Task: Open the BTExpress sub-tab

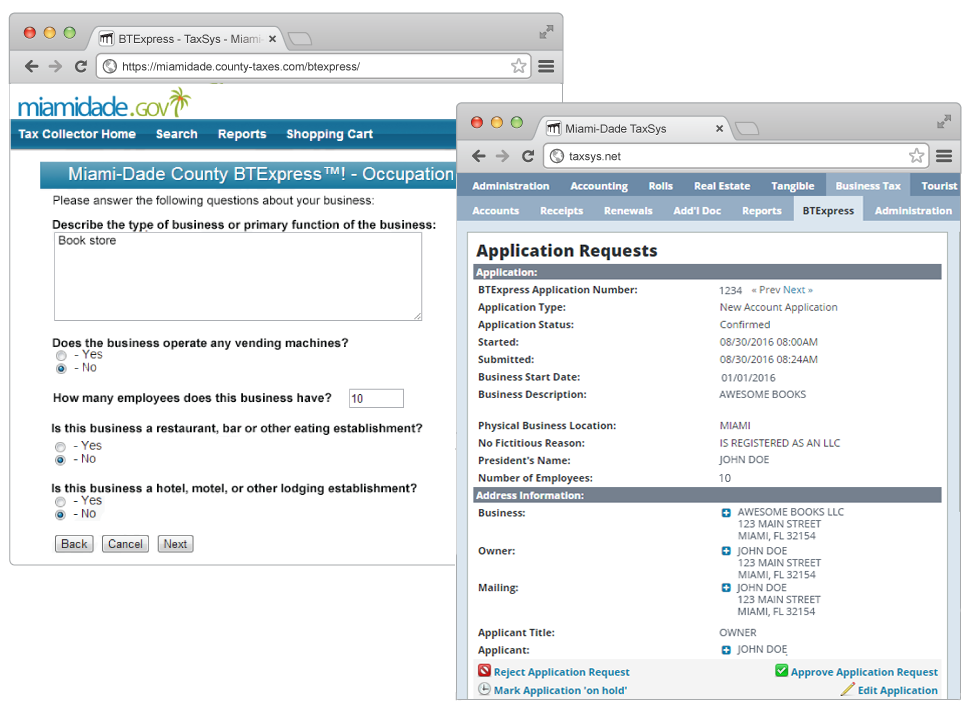Action: coord(828,210)
